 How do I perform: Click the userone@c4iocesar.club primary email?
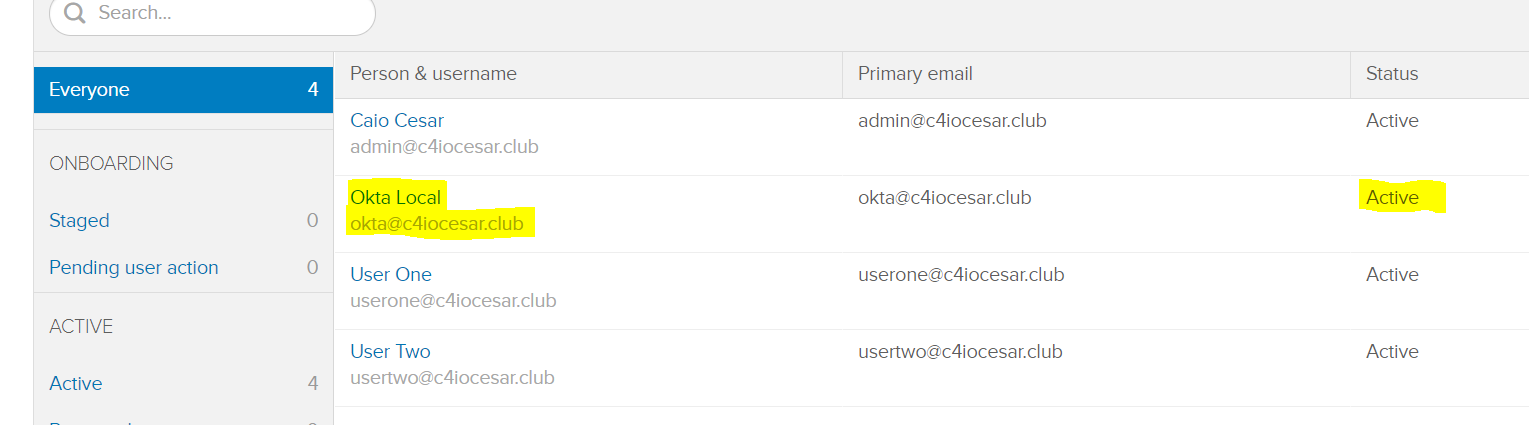[960, 274]
